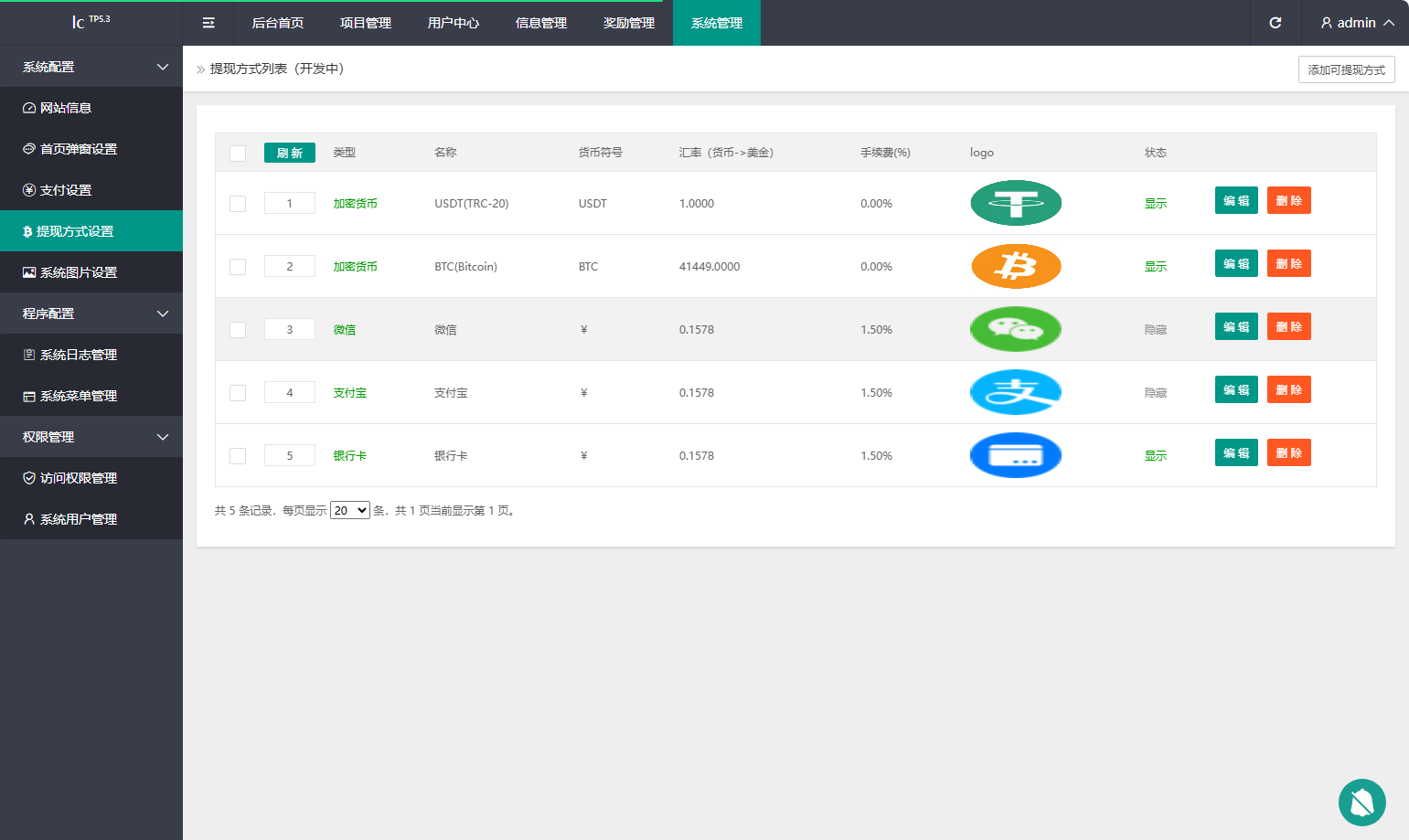The width and height of the screenshot is (1409, 840).
Task: Delete the USDT(TRC-20) withdrawal method
Action: click(1289, 200)
